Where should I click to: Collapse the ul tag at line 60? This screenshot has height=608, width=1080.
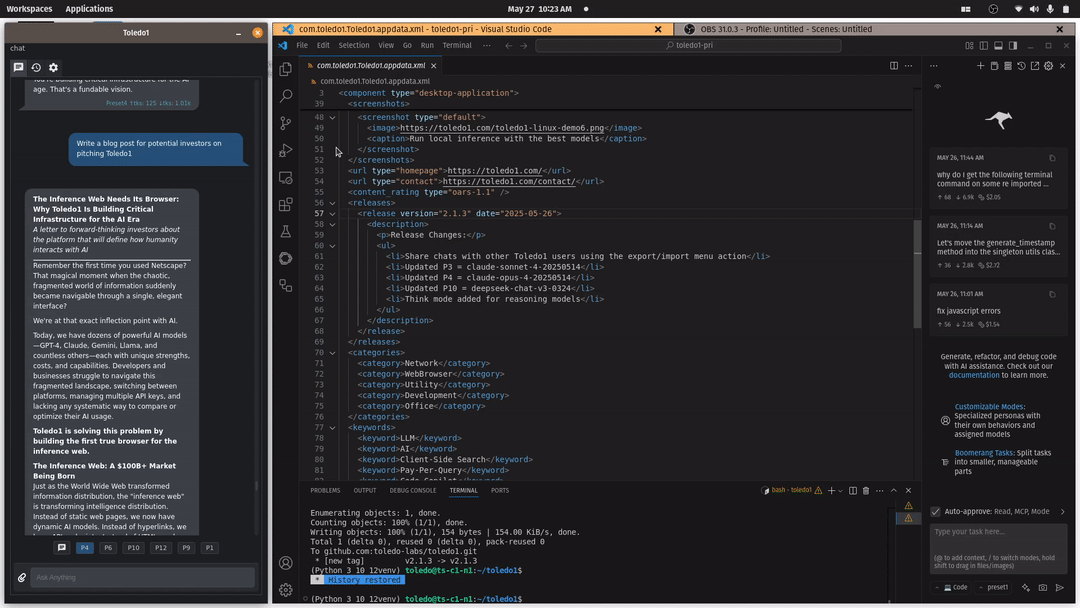333,246
